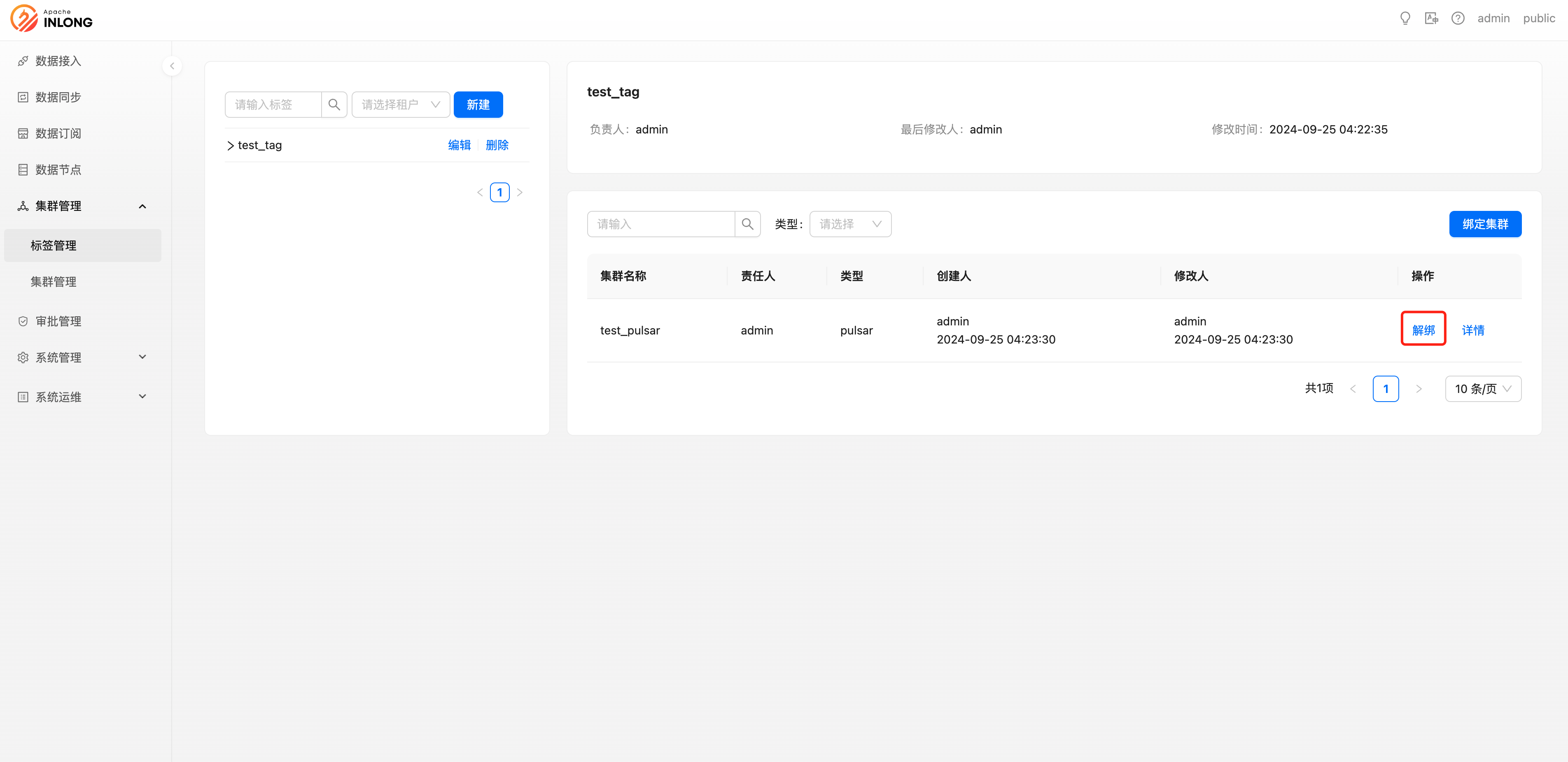This screenshot has width=1568, height=762.
Task: Open 数据订阅 in the sidebar
Action: tap(58, 133)
